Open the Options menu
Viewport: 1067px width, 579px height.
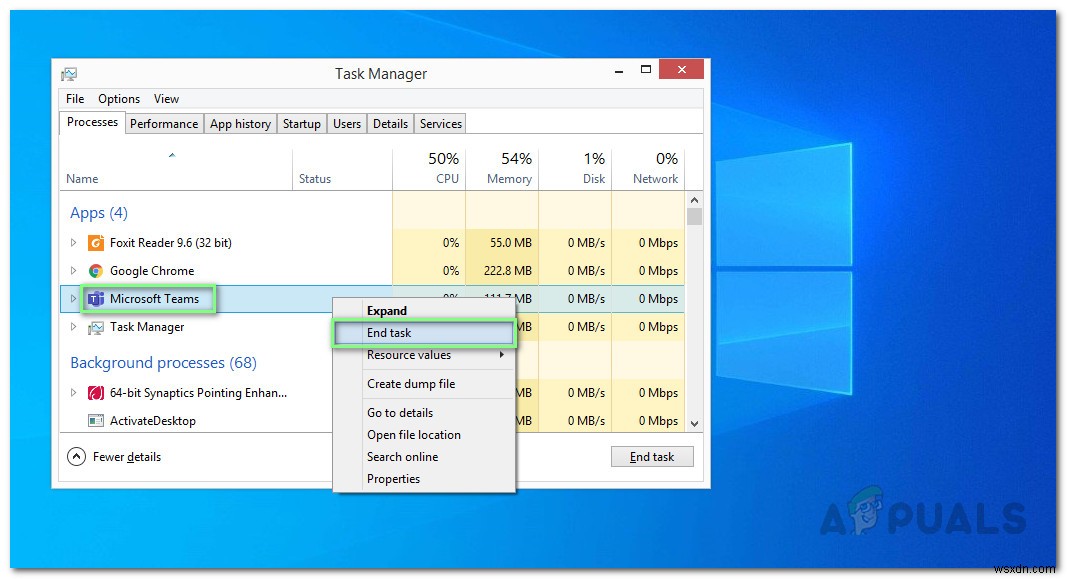[118, 98]
